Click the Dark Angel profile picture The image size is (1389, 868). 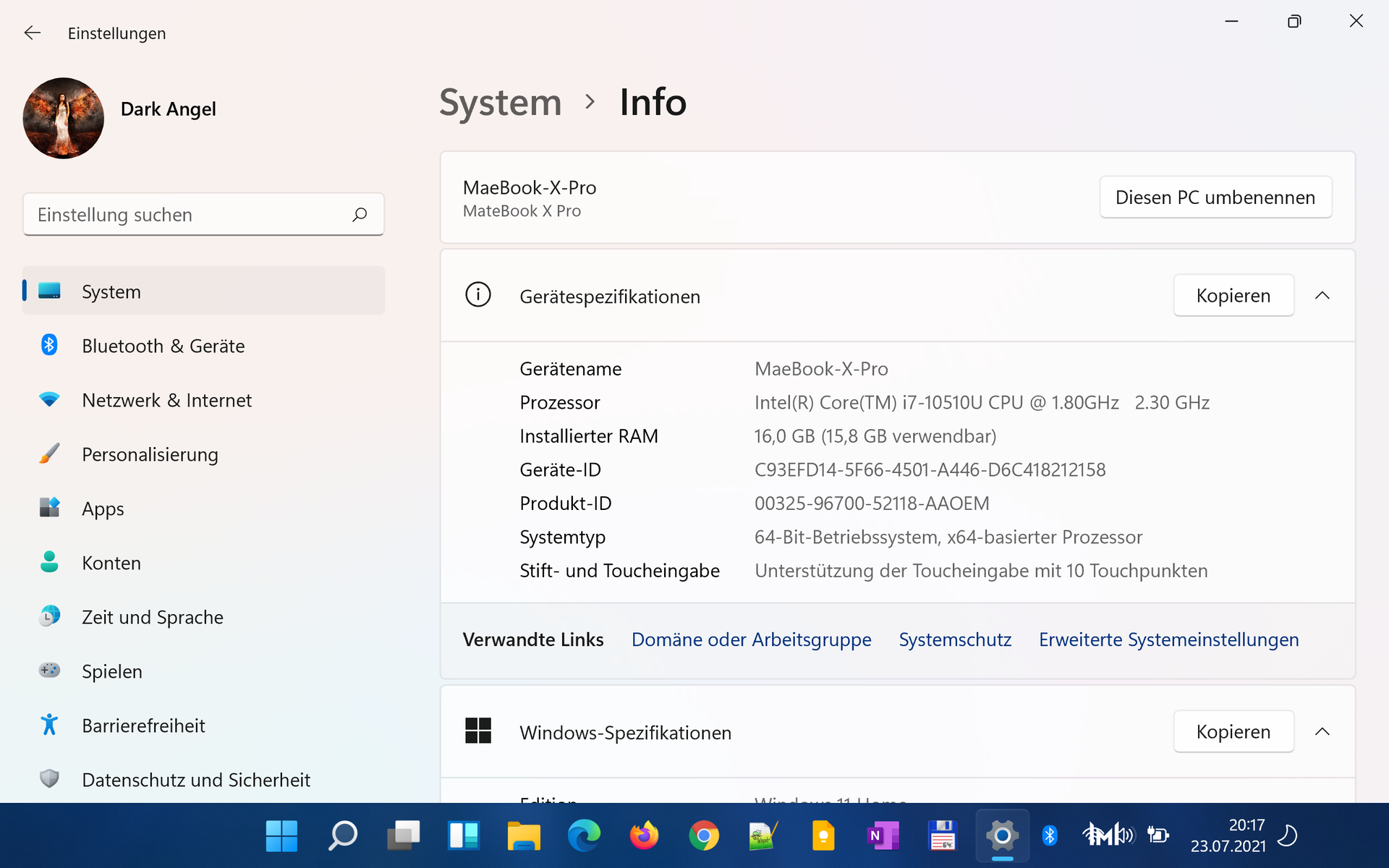pyautogui.click(x=64, y=118)
